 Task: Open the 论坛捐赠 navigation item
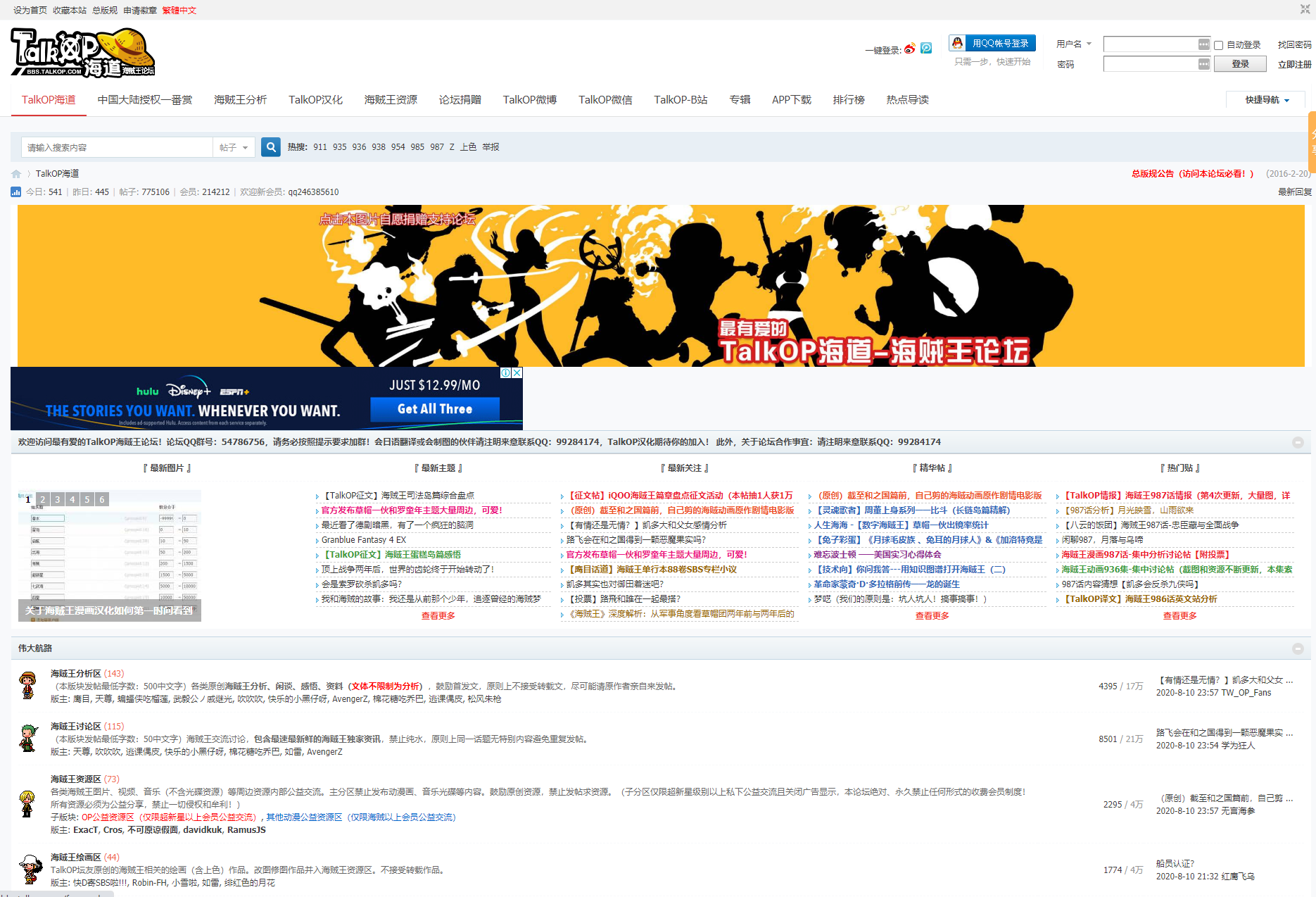point(460,100)
